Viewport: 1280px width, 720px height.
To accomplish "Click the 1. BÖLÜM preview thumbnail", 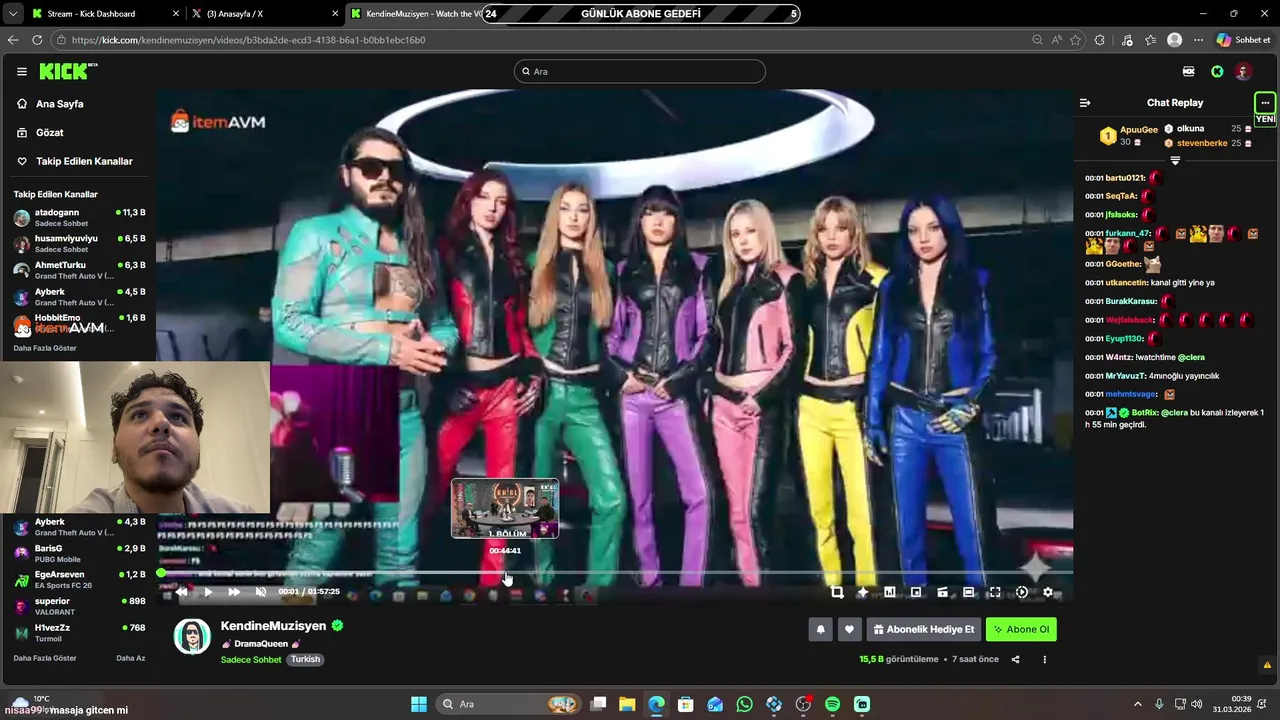I will (x=505, y=508).
